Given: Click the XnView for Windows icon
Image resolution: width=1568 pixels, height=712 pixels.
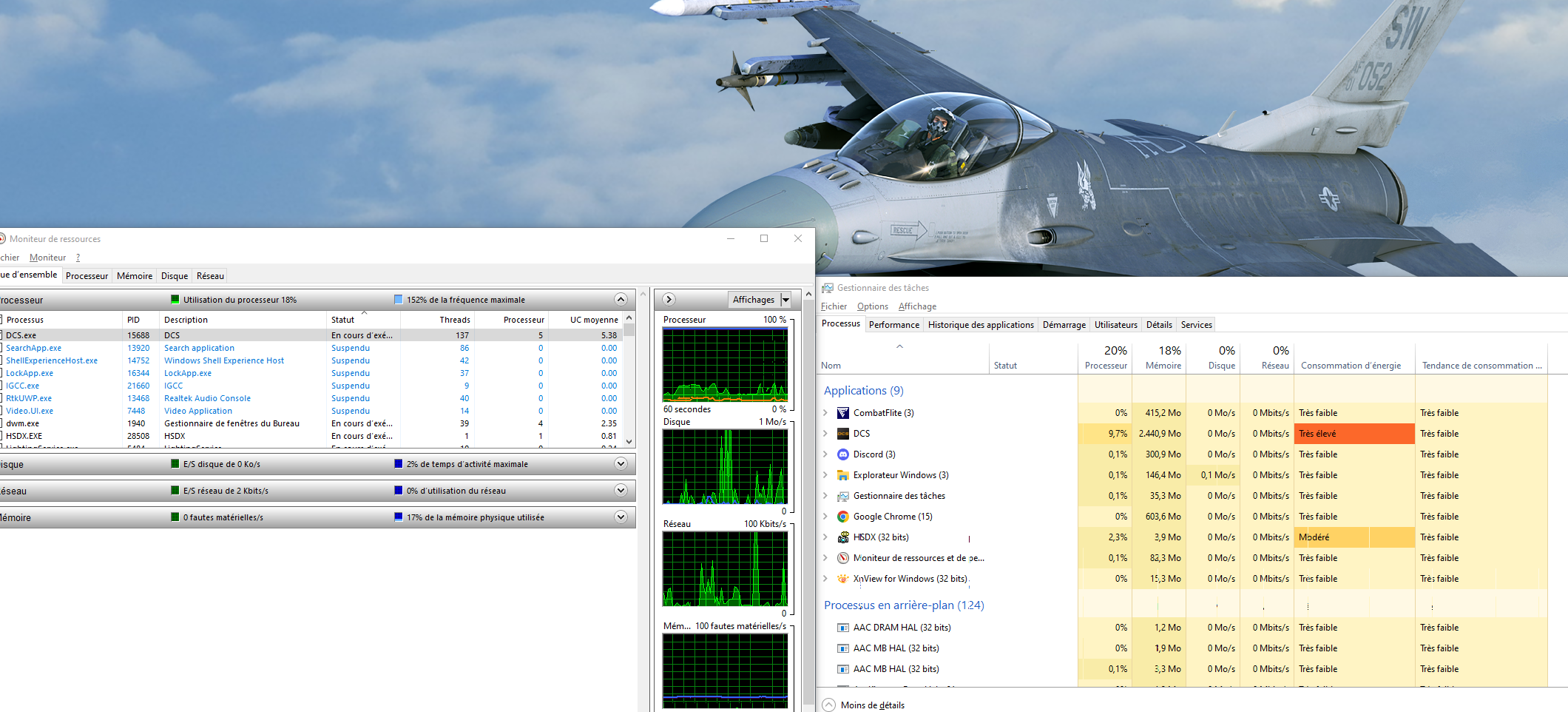Looking at the screenshot, I should coord(843,579).
